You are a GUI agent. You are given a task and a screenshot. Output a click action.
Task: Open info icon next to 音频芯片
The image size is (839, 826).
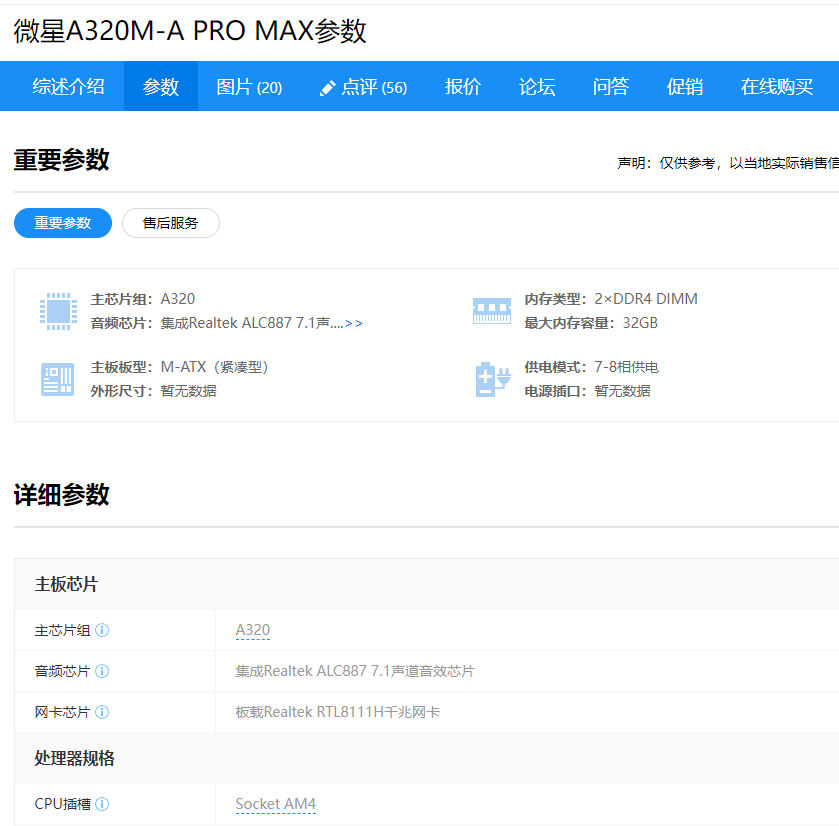(102, 671)
